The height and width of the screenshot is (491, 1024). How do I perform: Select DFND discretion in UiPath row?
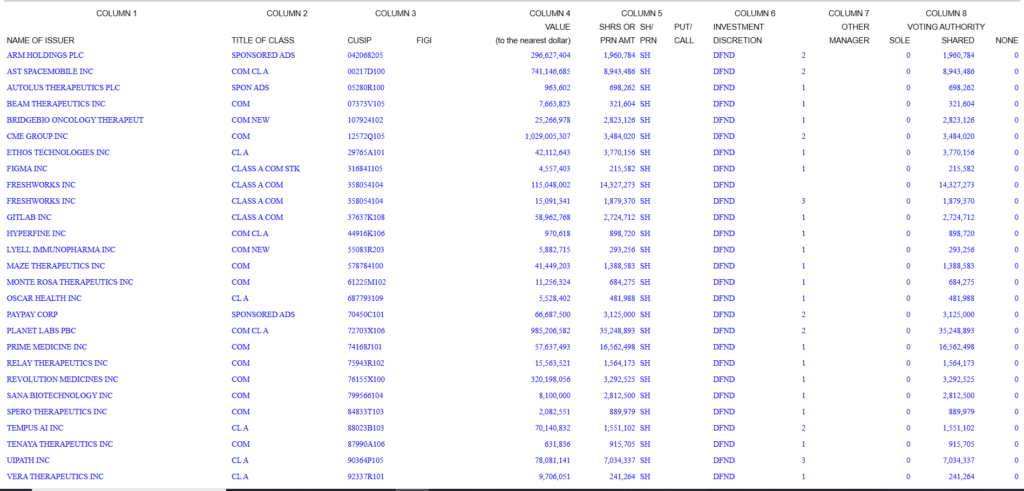pyautogui.click(x=724, y=460)
